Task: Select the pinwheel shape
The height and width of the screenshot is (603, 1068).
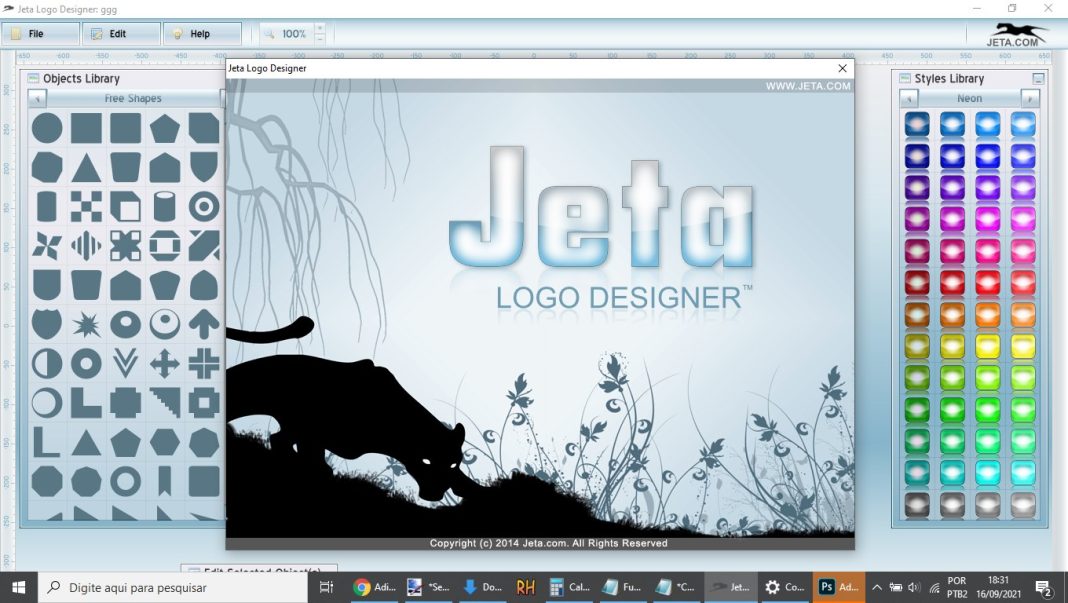Action: tap(46, 244)
